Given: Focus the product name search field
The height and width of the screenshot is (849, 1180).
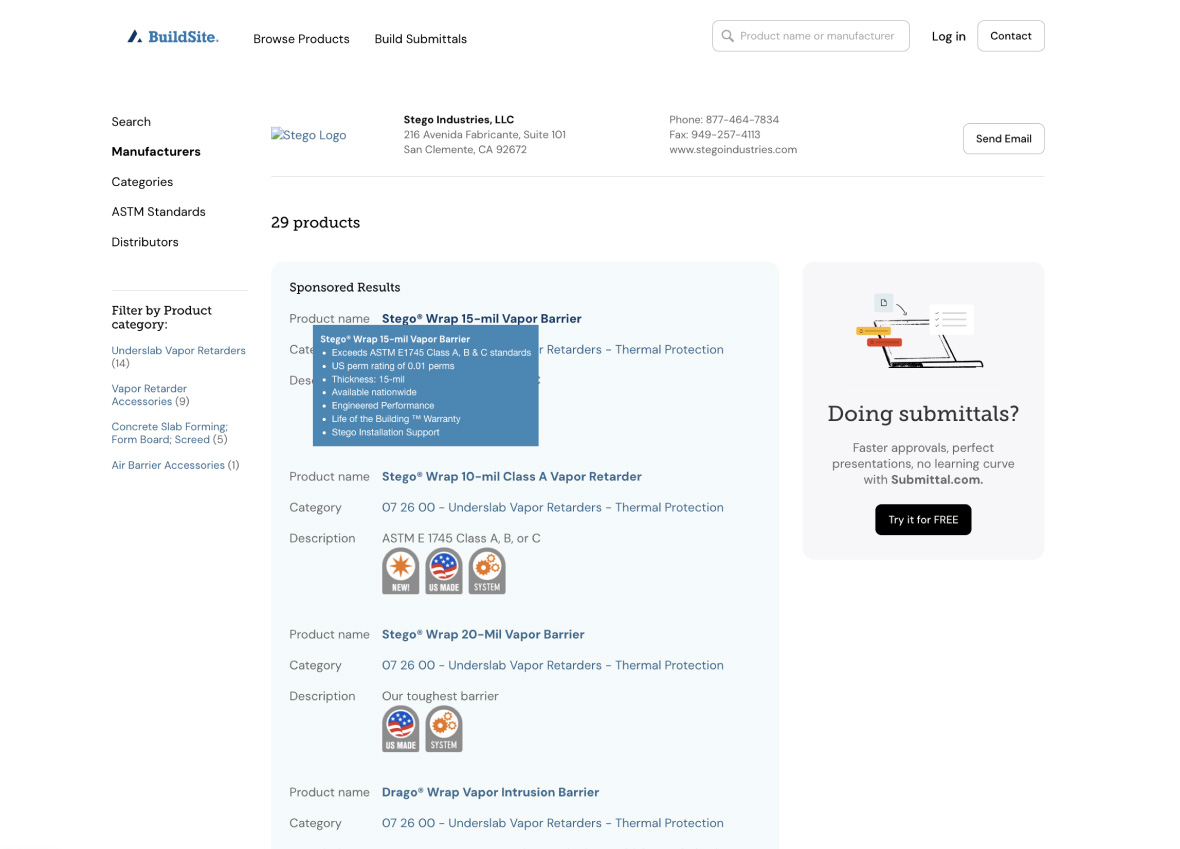Looking at the screenshot, I should pyautogui.click(x=810, y=36).
